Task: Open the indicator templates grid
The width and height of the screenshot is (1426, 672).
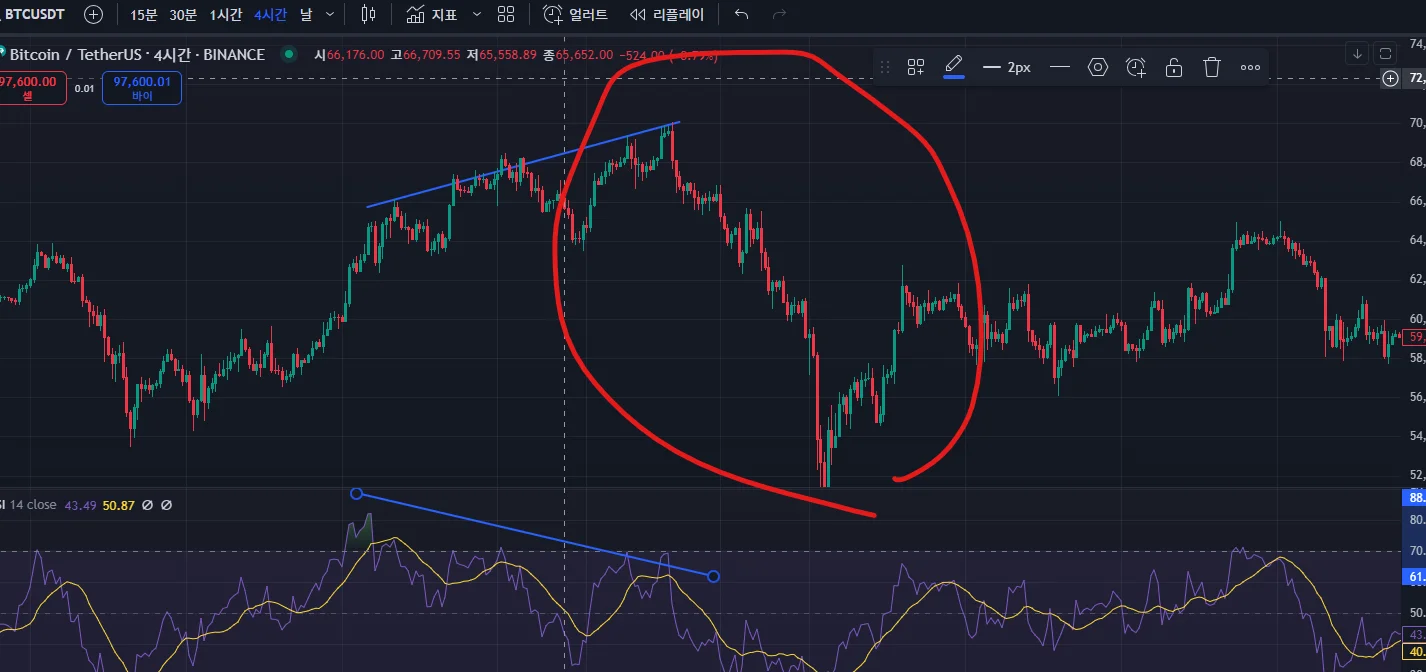Action: (506, 14)
